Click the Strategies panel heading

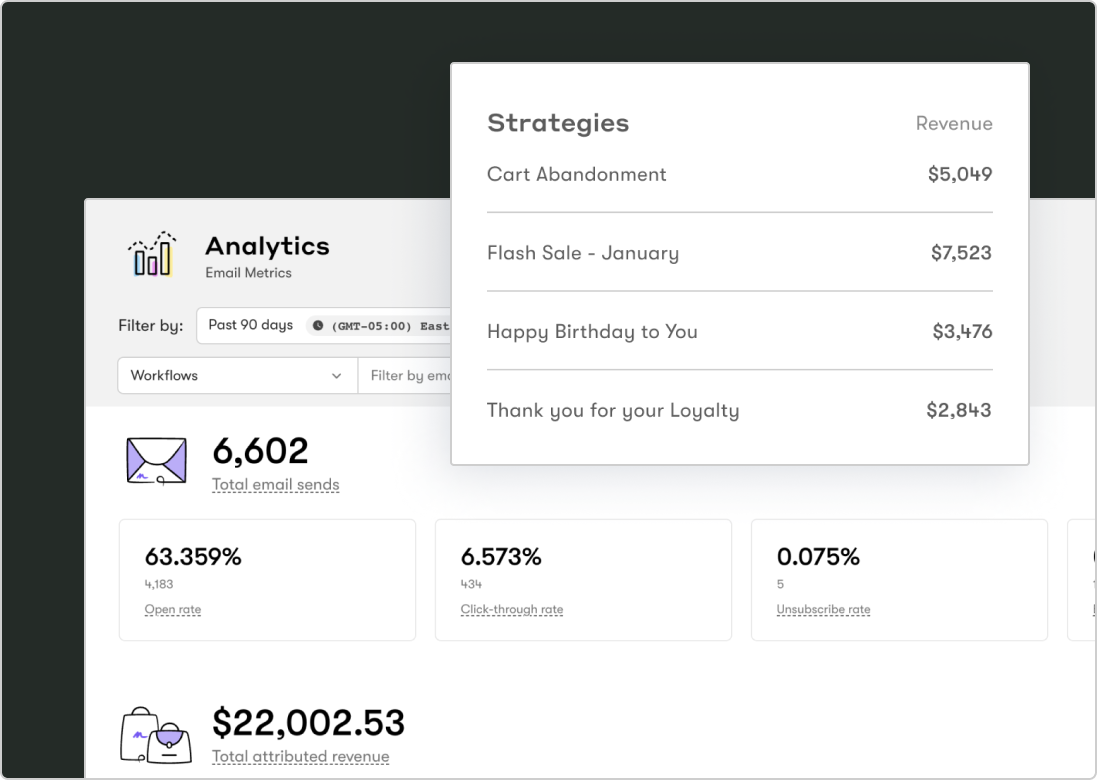pyautogui.click(x=558, y=122)
